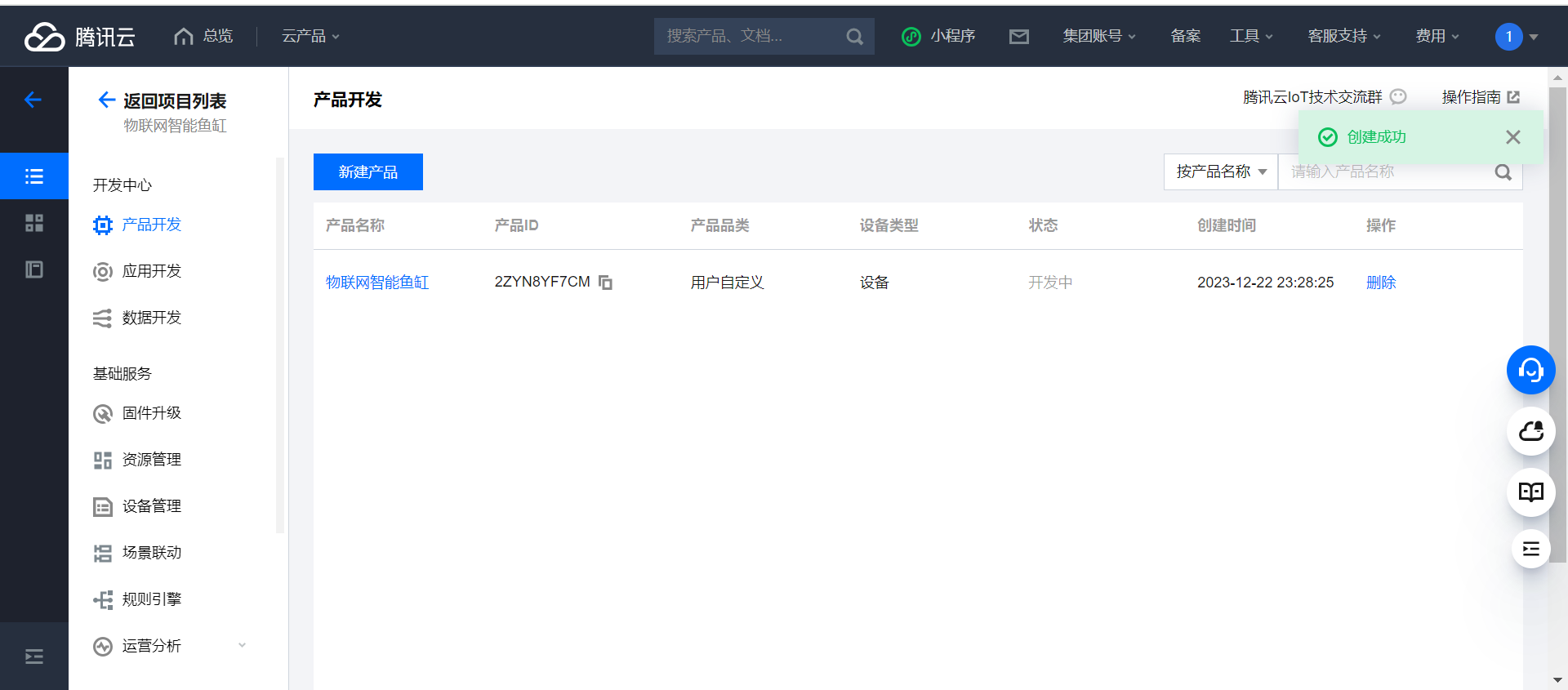Click the 2023-12-22 23:28:25 timestamp
This screenshot has height=690, width=1568.
pos(1265,283)
